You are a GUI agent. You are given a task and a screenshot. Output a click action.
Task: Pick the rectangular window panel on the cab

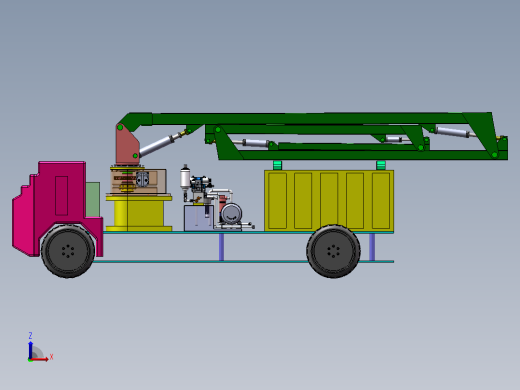[62, 196]
